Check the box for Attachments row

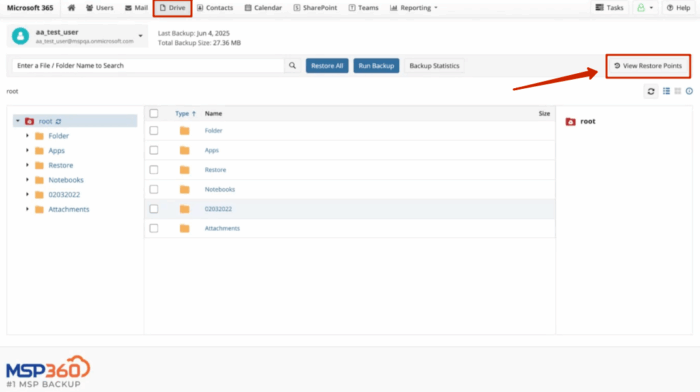(x=154, y=229)
